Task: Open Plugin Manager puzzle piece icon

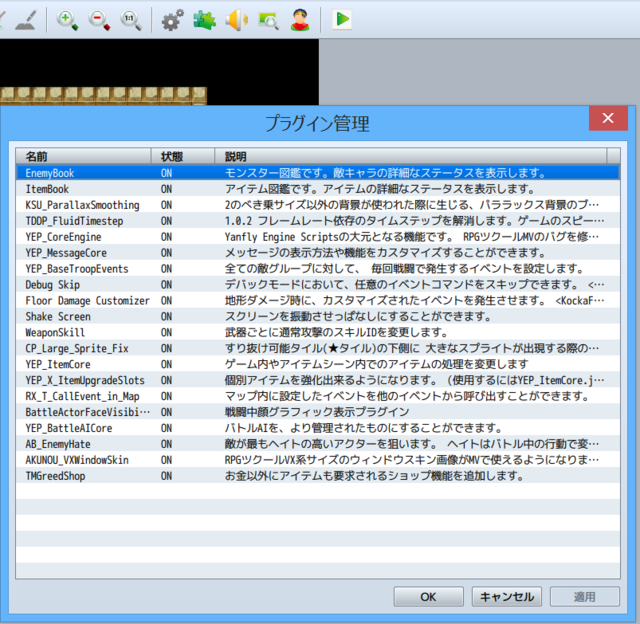Action: point(204,20)
